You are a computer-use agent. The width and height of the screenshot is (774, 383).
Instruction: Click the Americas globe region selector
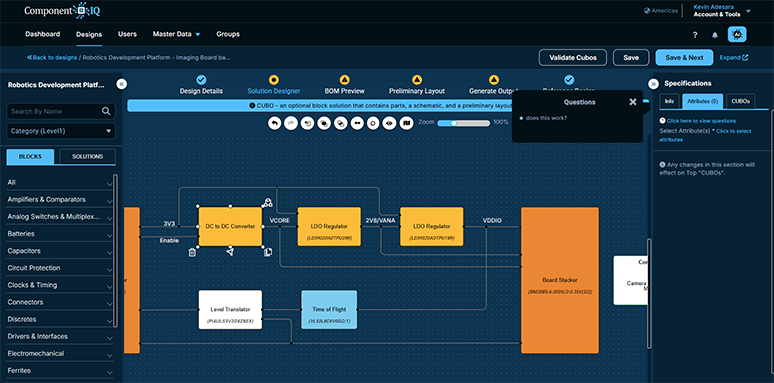[660, 11]
